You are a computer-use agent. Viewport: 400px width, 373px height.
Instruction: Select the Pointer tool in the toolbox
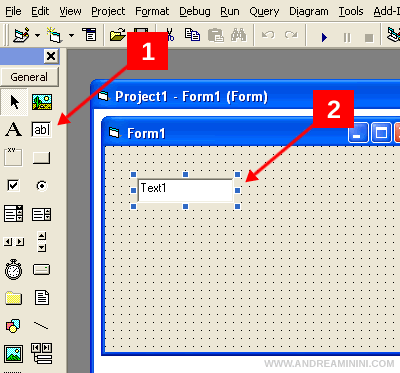[x=14, y=102]
